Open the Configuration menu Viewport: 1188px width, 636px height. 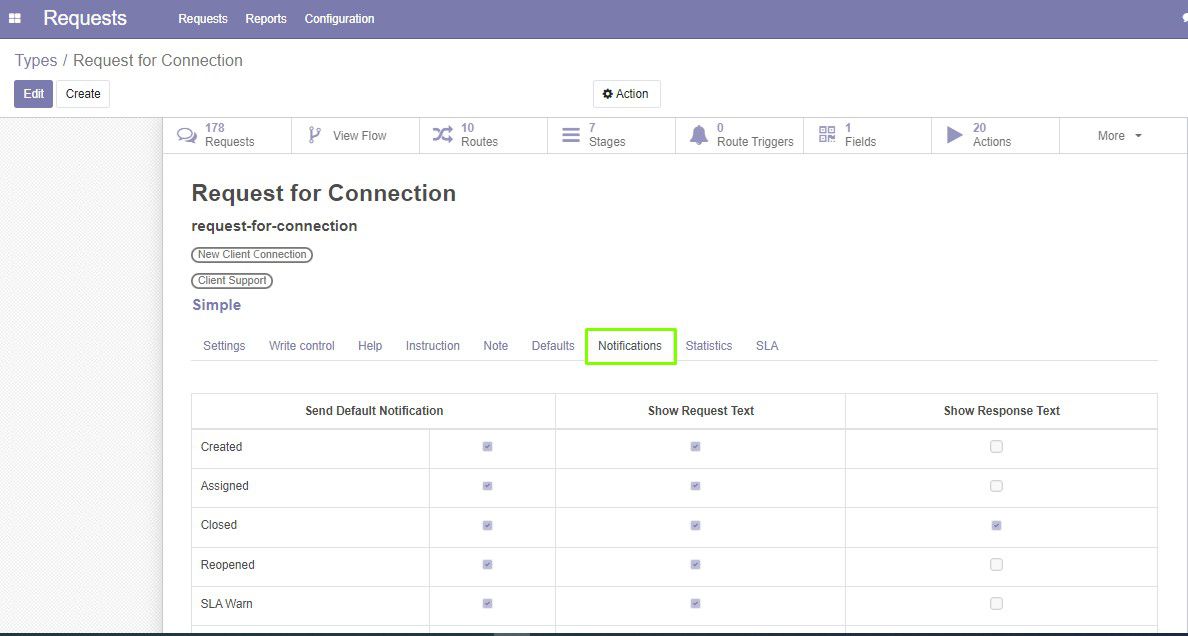[x=339, y=19]
